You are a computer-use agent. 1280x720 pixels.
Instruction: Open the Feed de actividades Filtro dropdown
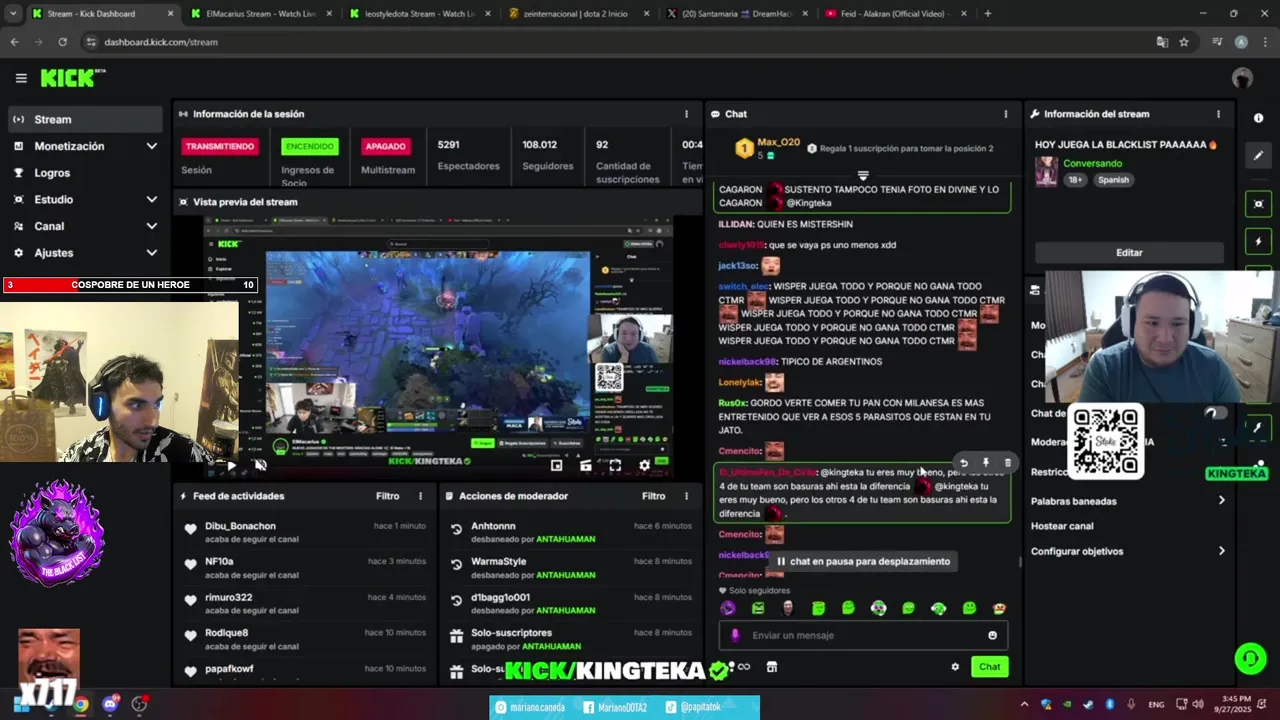(x=387, y=496)
